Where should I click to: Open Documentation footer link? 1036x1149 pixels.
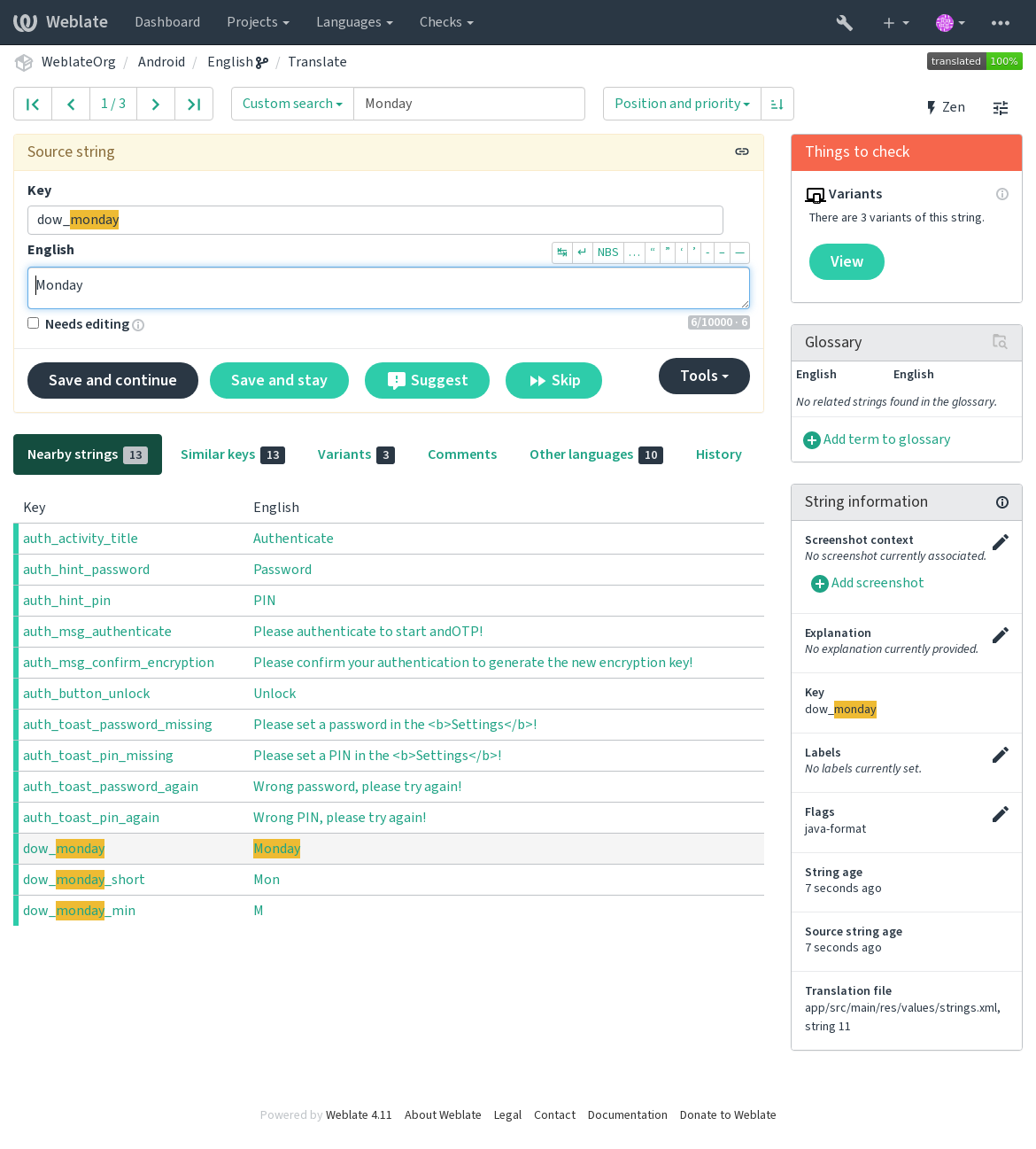628,1115
